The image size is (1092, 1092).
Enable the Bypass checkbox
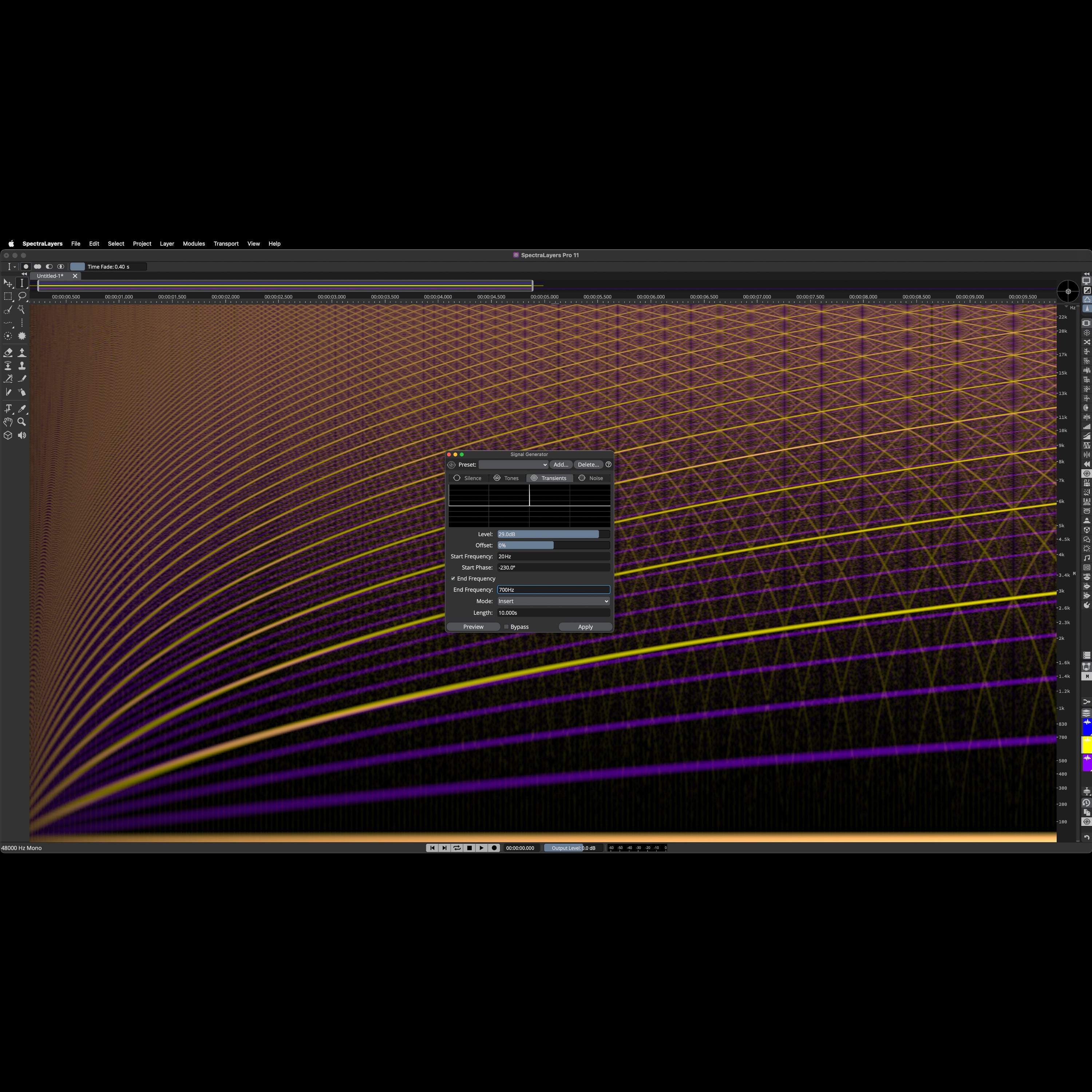(506, 627)
